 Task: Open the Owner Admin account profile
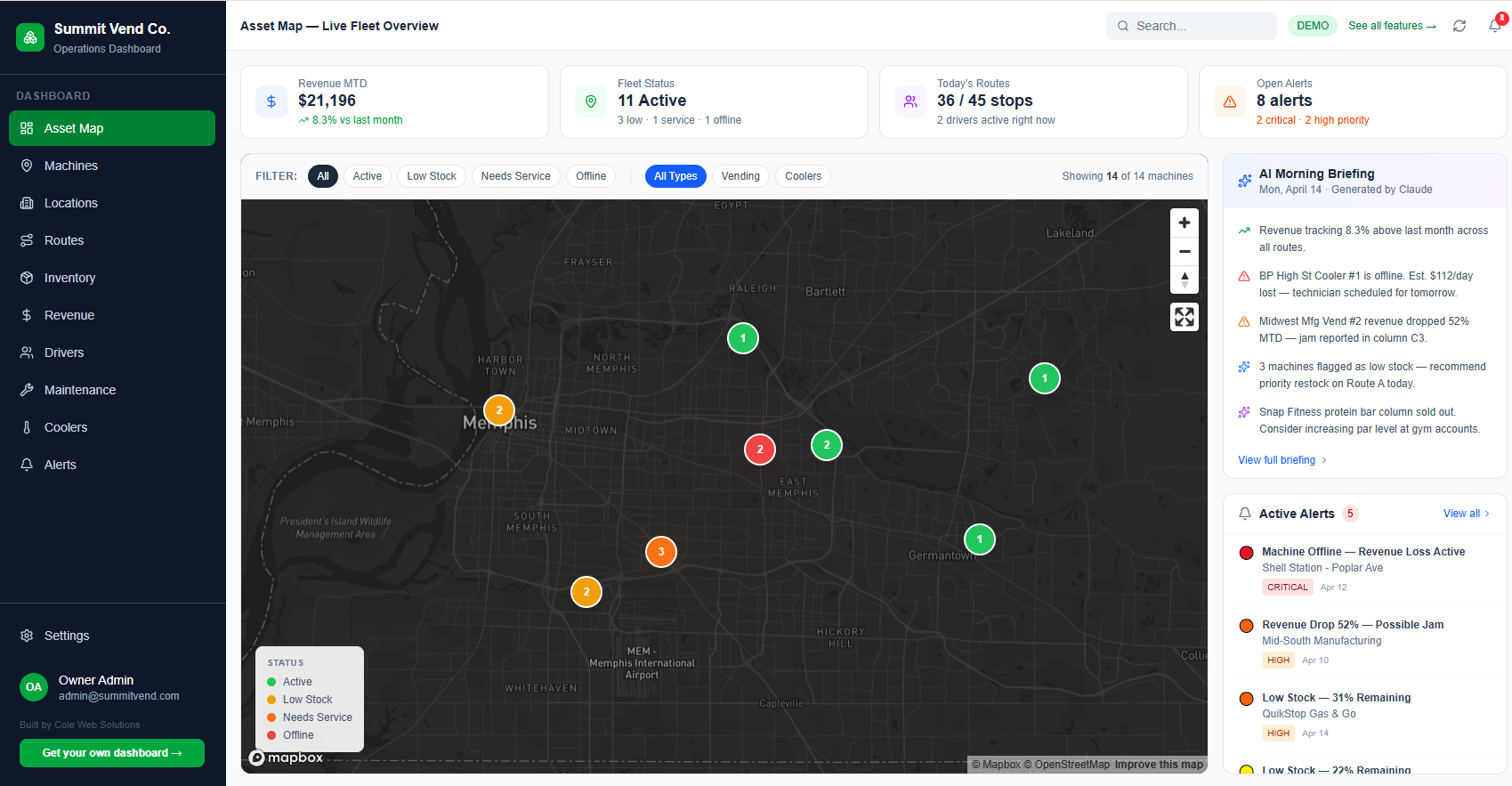point(112,687)
